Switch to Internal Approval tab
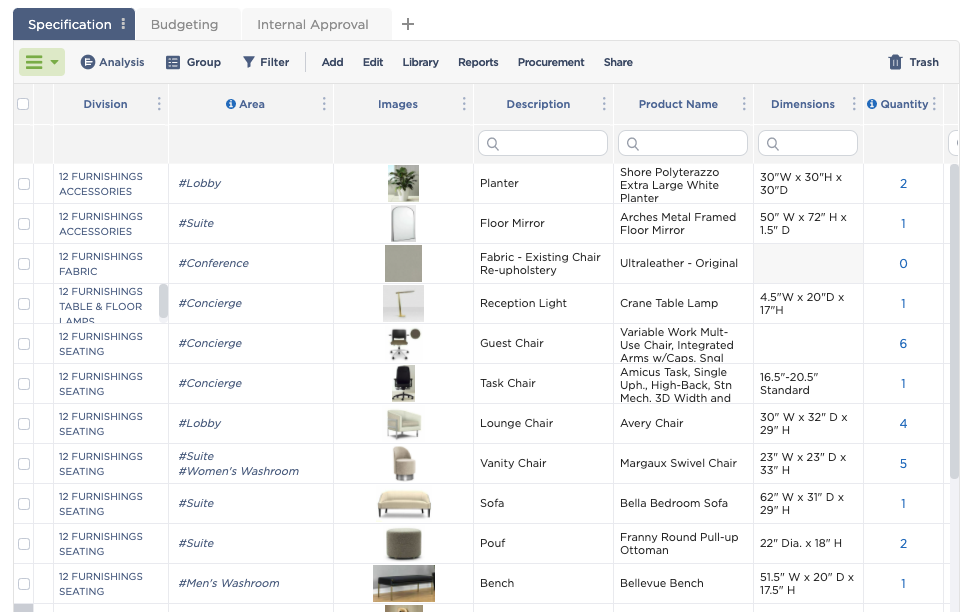 click(x=312, y=24)
